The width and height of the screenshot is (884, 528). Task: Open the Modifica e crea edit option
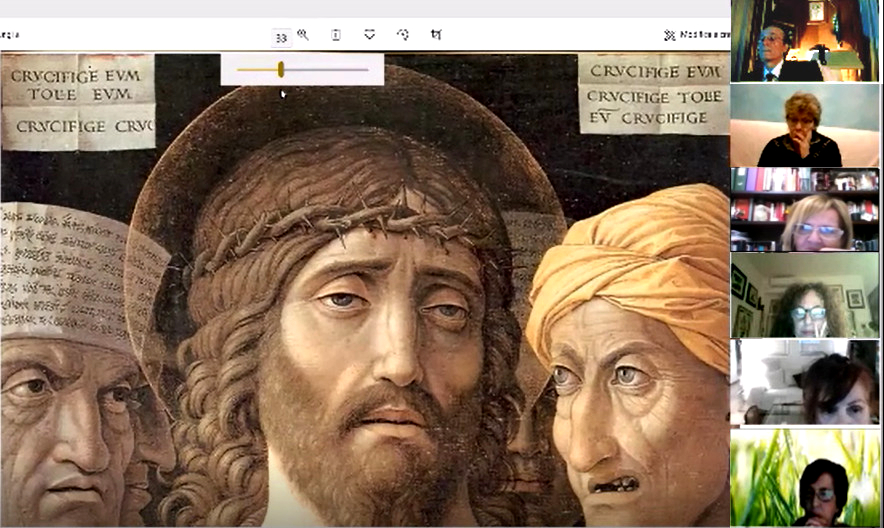[x=697, y=35]
